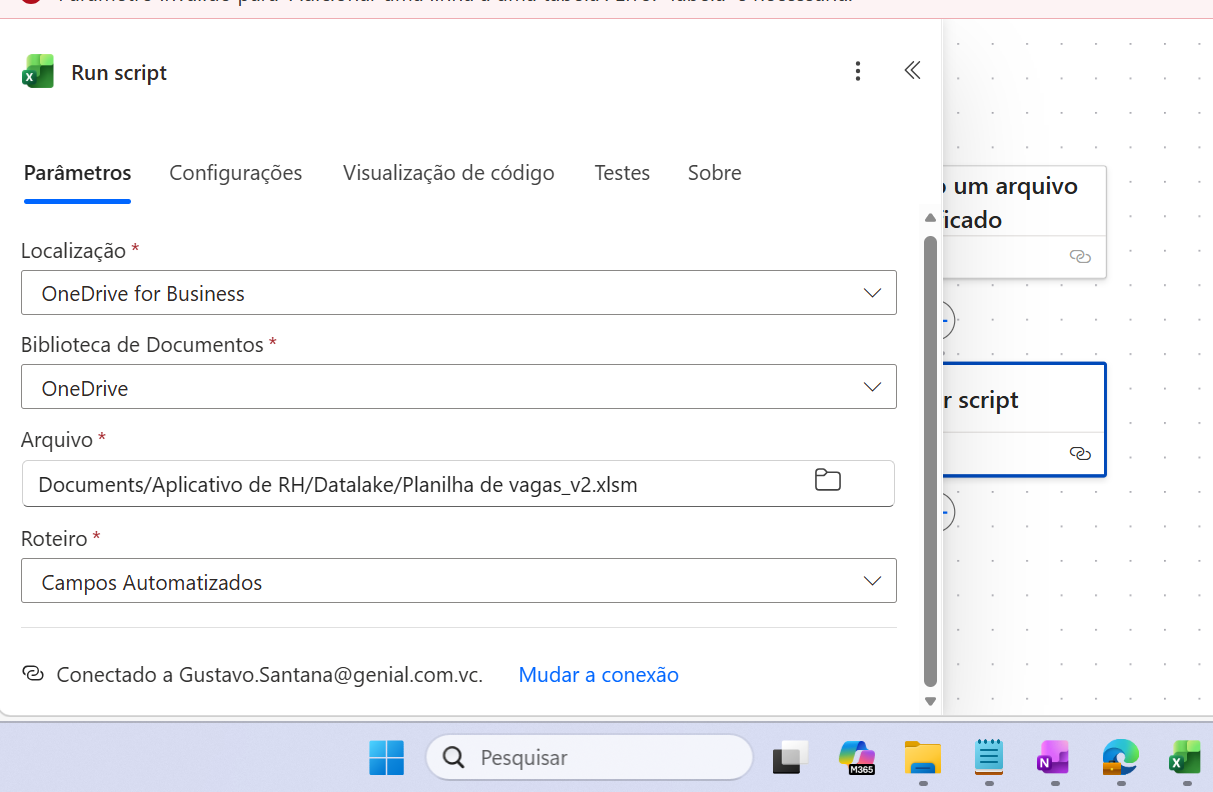This screenshot has width=1213, height=792.
Task: Open the Visualização de código tab
Action: tap(448, 173)
